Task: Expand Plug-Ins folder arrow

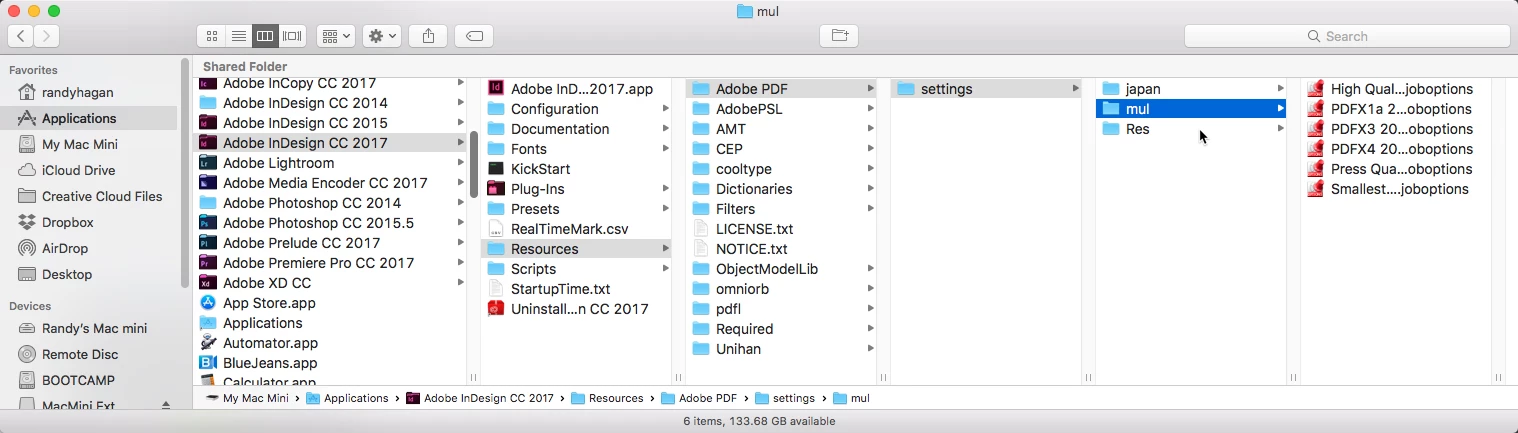Action: click(665, 189)
